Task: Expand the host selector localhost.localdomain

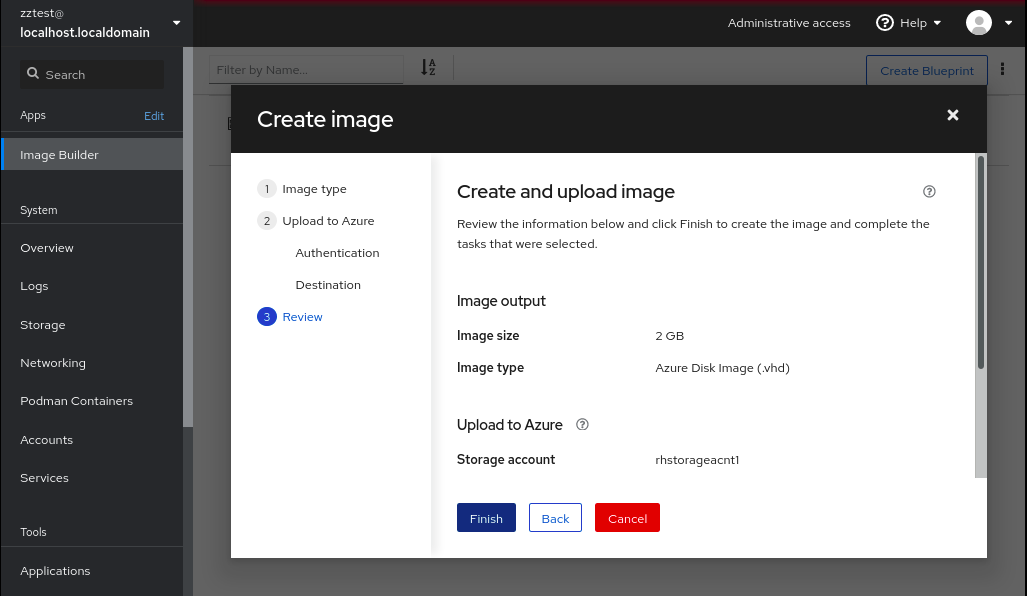Action: [177, 23]
